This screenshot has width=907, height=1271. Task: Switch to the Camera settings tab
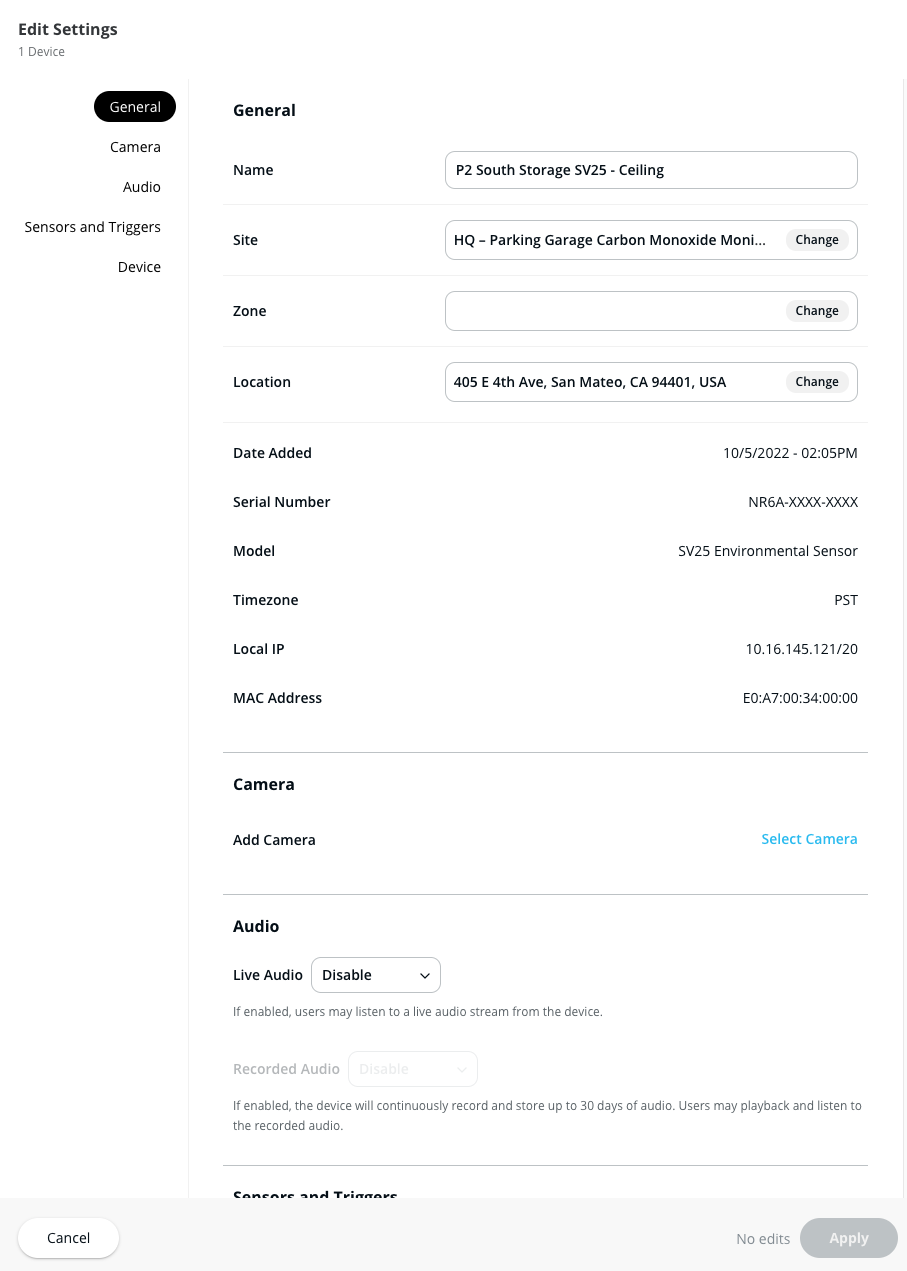coord(135,147)
